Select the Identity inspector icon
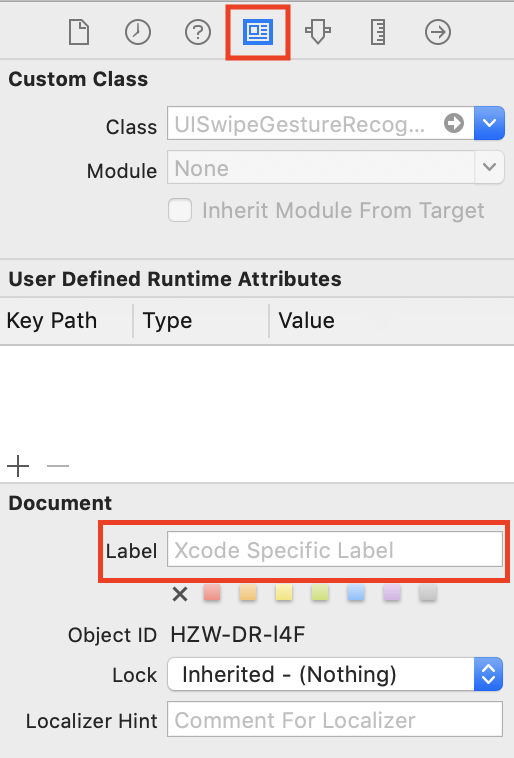Viewport: 514px width, 758px height. click(258, 32)
